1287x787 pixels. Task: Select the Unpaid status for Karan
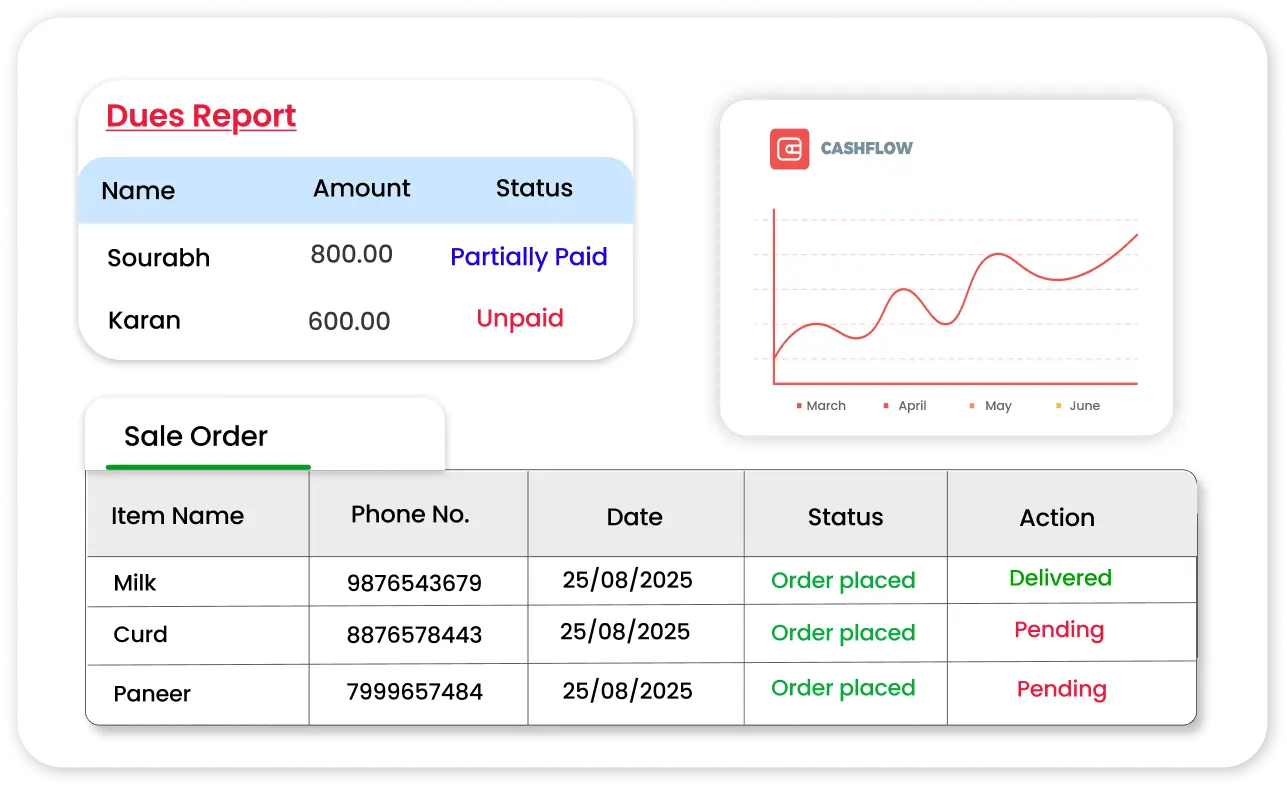[519, 319]
